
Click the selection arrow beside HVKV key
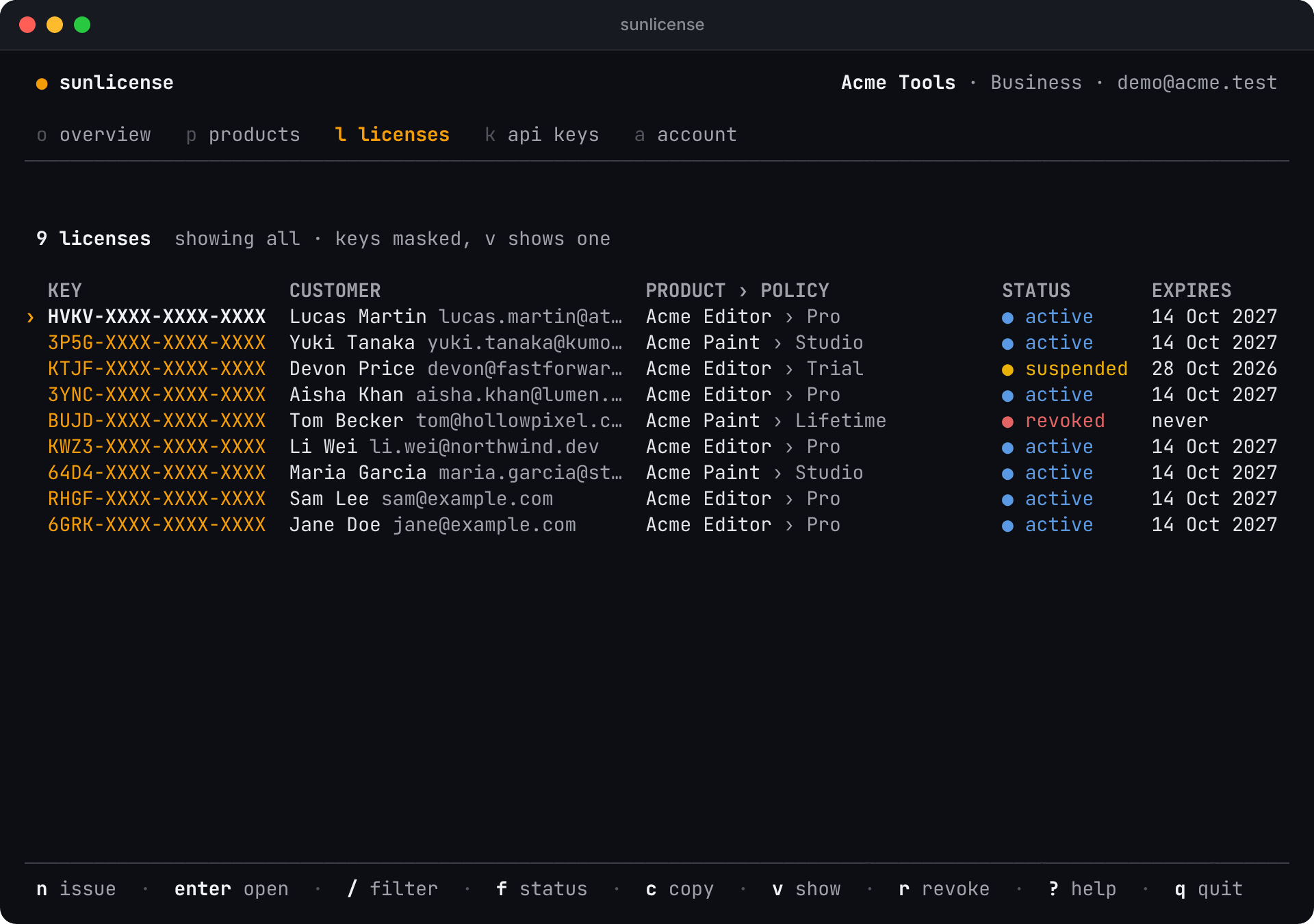coord(30,317)
